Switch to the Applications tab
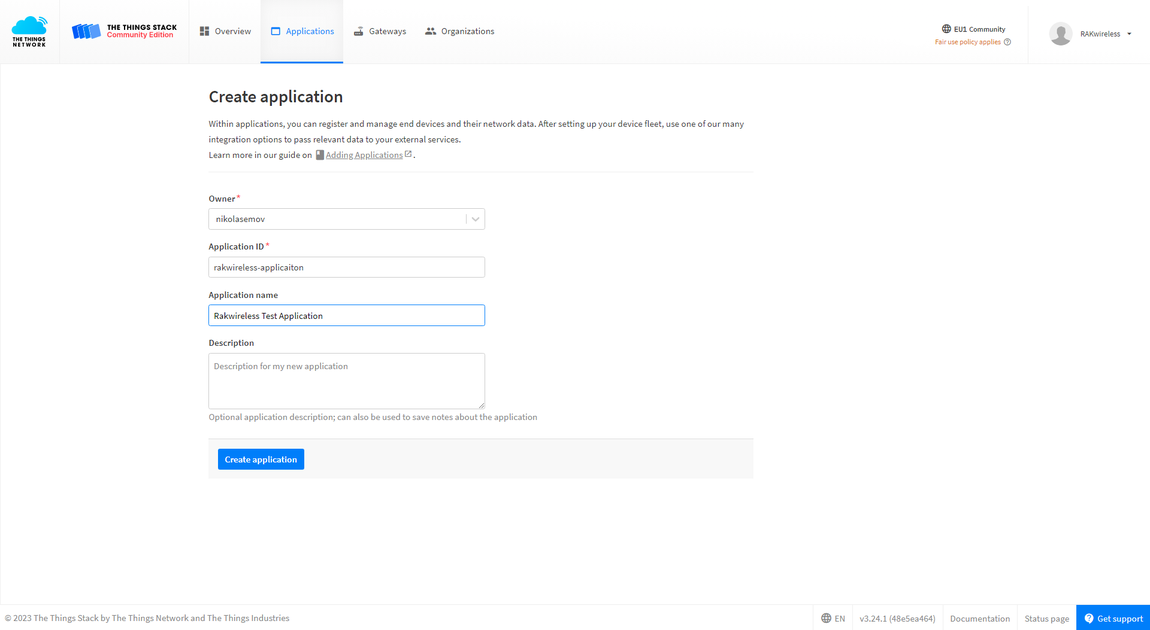The height and width of the screenshot is (630, 1150). tap(302, 32)
